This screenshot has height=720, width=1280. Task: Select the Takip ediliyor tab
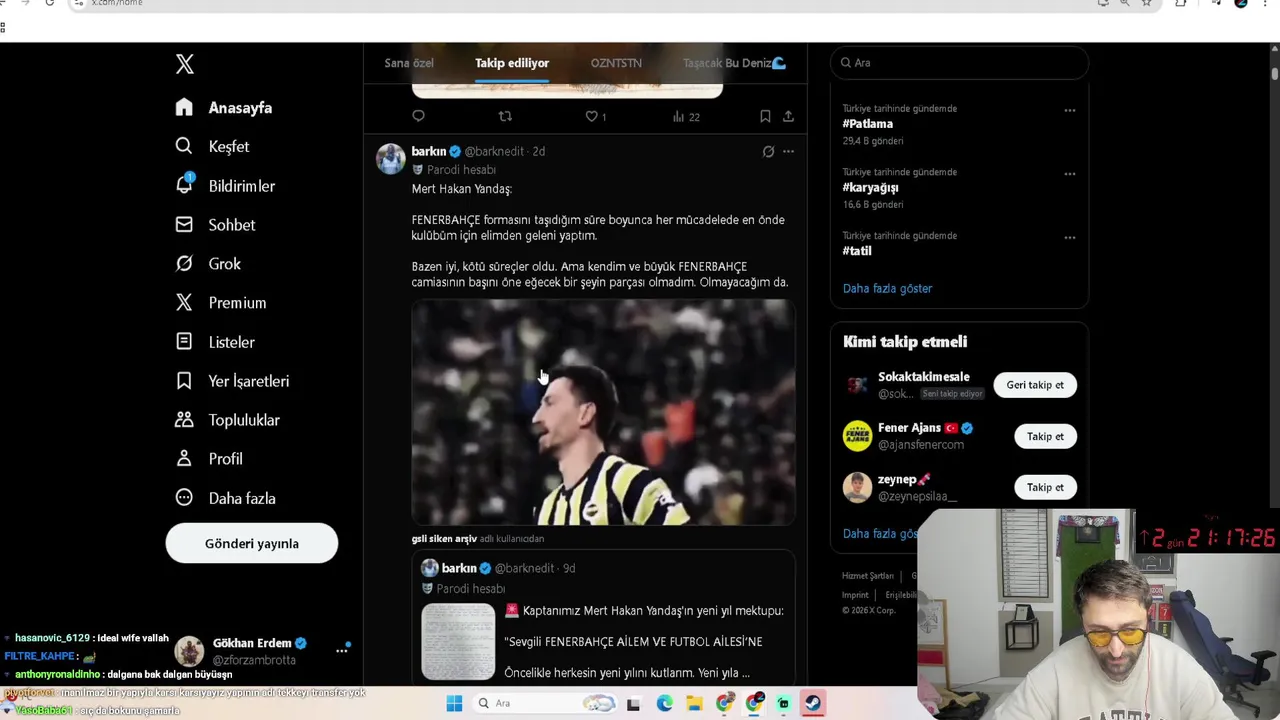point(512,63)
